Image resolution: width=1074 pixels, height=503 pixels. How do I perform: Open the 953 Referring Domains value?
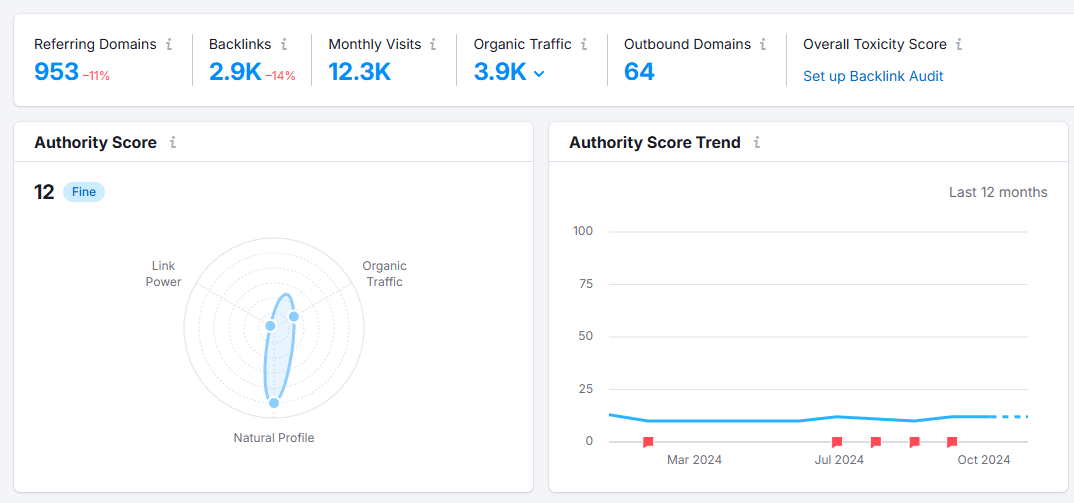56,71
